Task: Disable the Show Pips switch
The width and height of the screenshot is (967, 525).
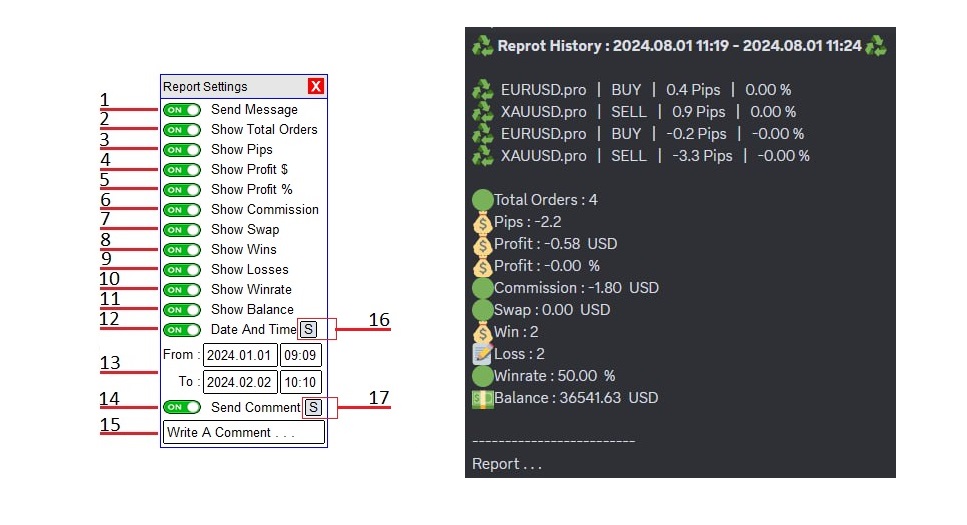Action: coord(182,150)
